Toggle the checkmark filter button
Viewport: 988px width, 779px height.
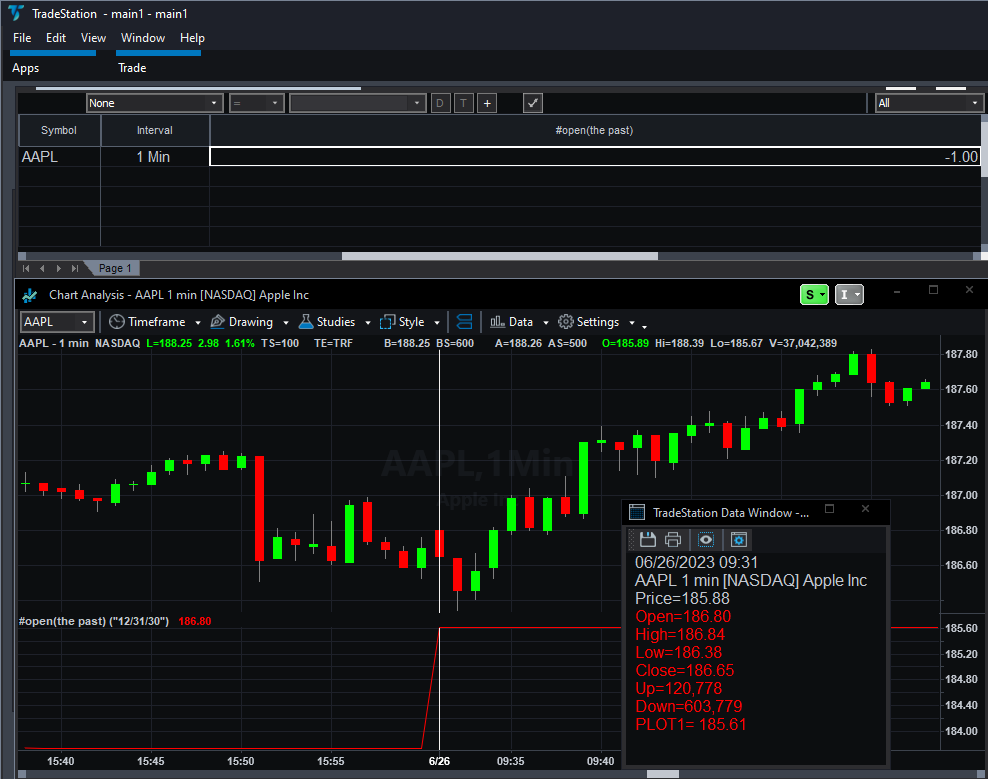pos(533,103)
